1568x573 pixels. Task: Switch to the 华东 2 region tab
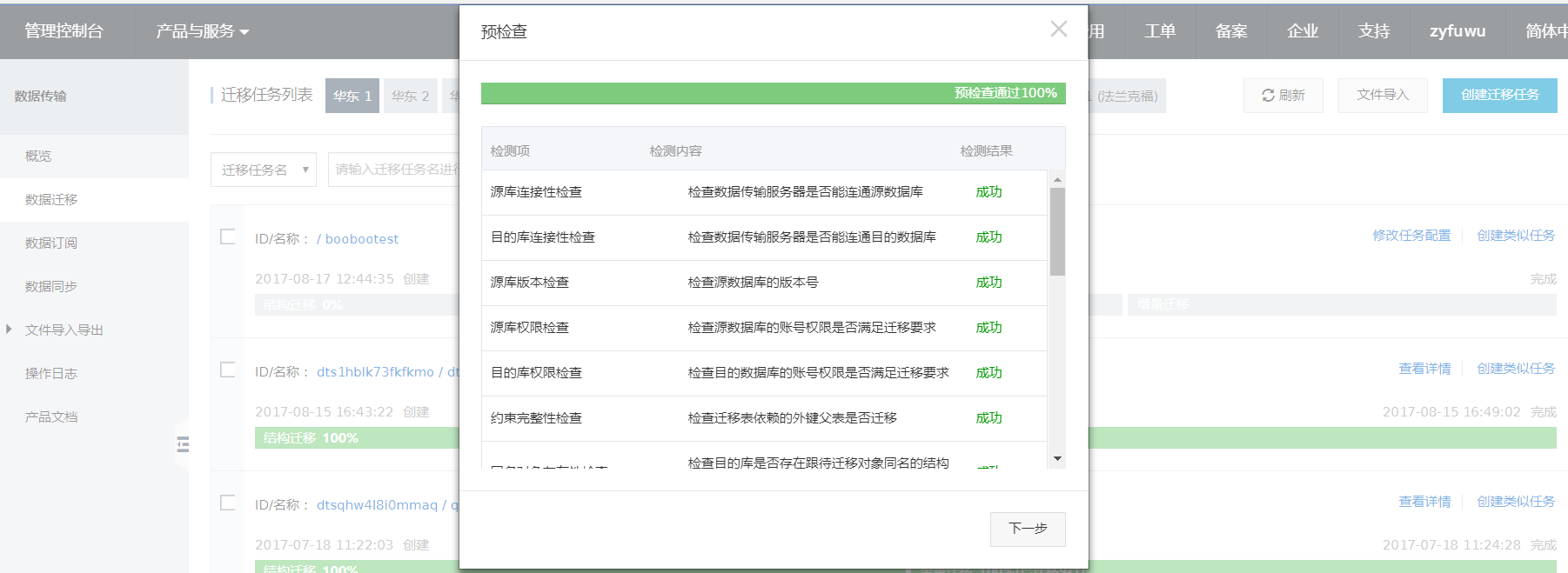(x=410, y=96)
